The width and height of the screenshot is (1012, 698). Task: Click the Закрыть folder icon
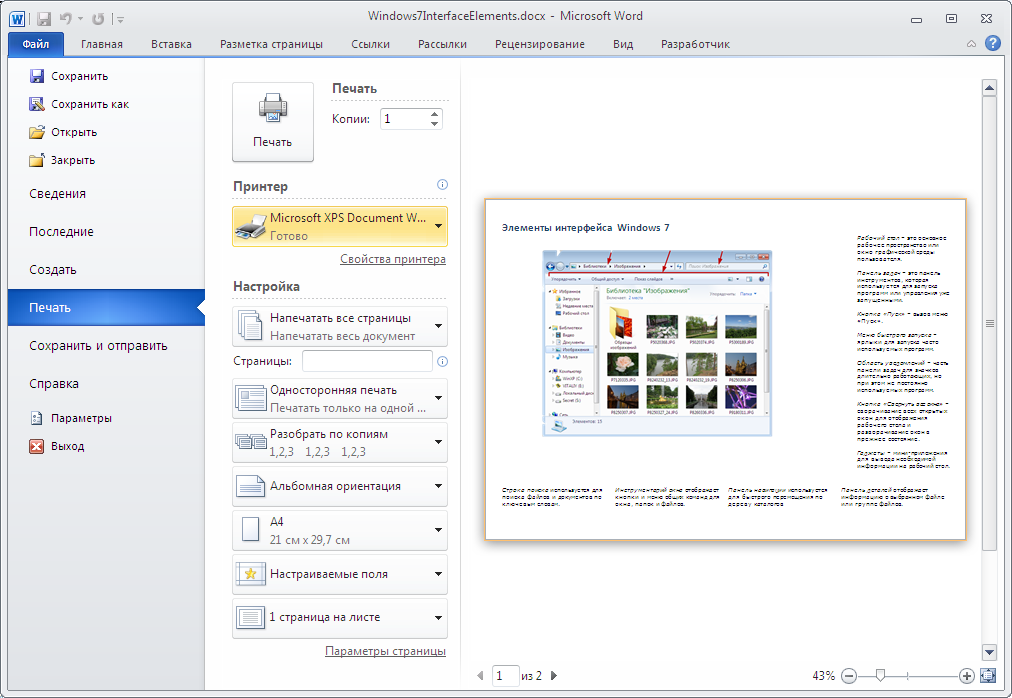(37, 159)
